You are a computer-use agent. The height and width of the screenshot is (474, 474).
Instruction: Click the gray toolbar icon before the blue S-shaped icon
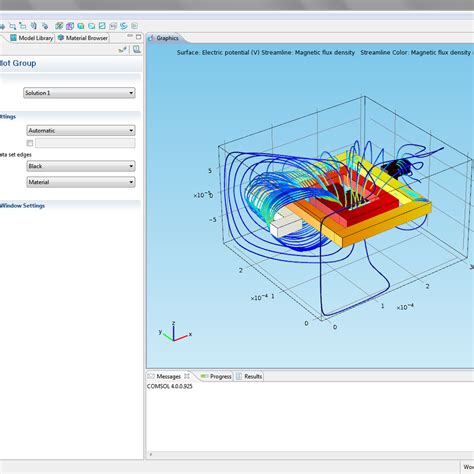point(113,26)
